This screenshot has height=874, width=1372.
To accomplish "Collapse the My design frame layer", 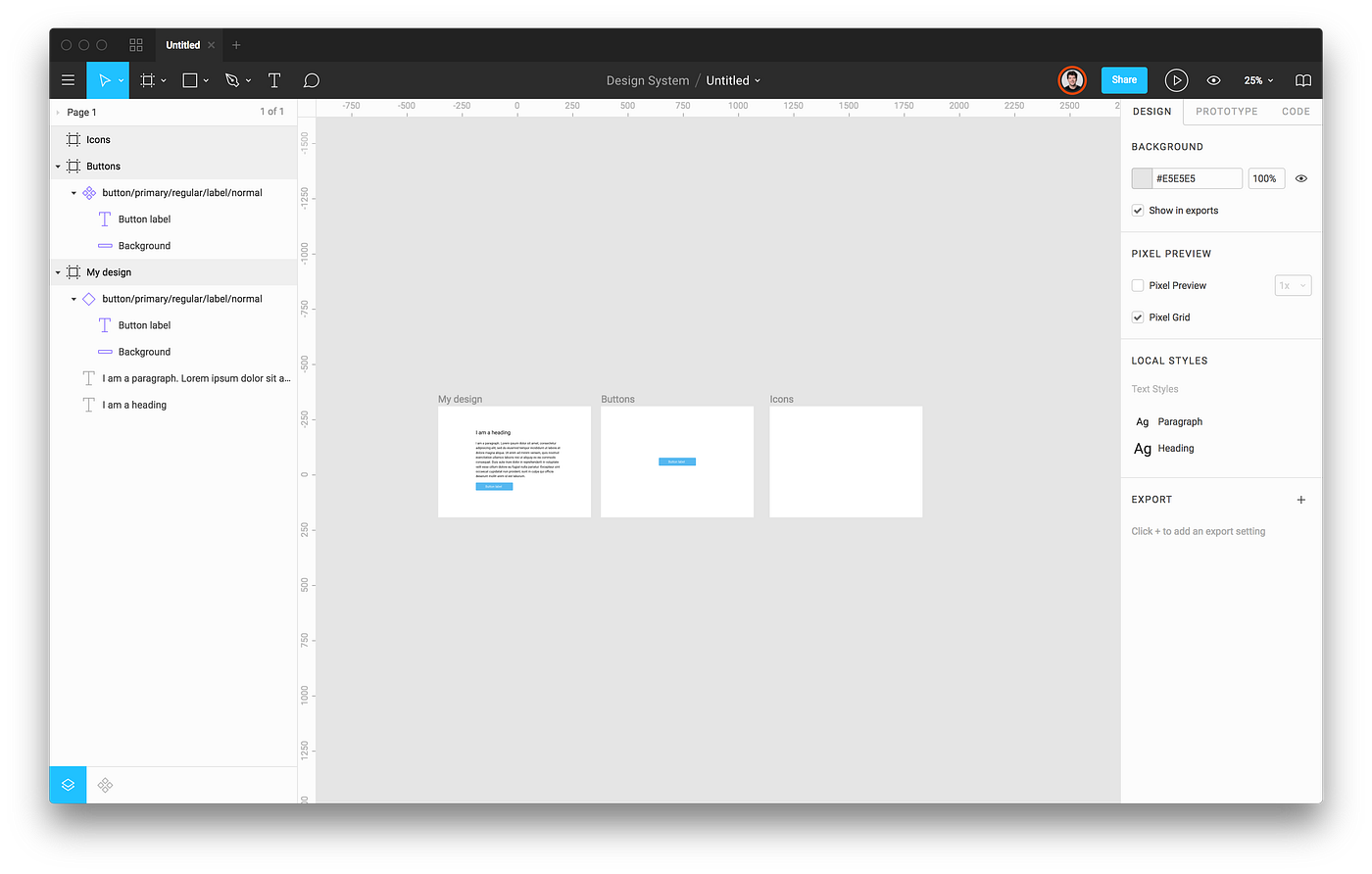I will click(58, 272).
